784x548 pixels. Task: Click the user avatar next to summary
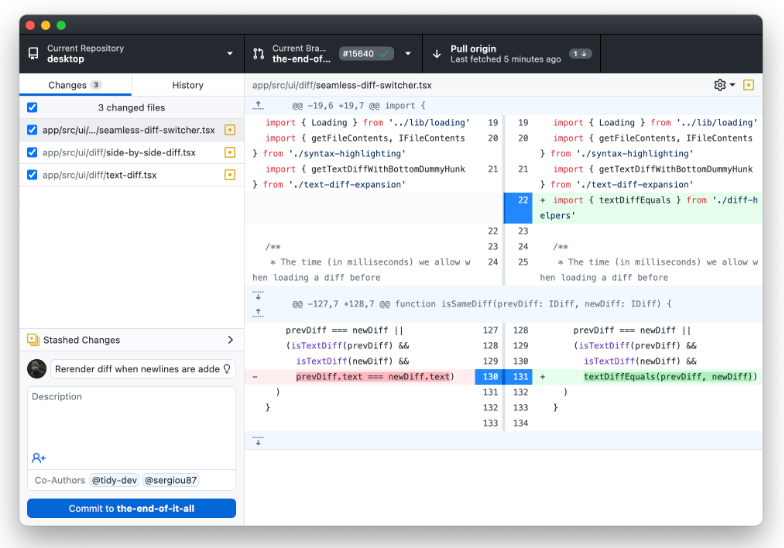pyautogui.click(x=36, y=369)
